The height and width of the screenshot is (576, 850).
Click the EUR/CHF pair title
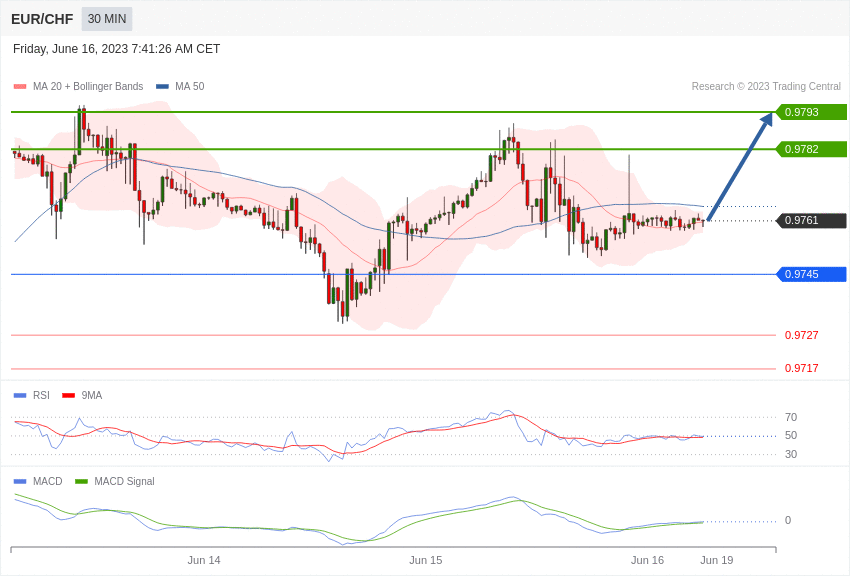[x=42, y=20]
